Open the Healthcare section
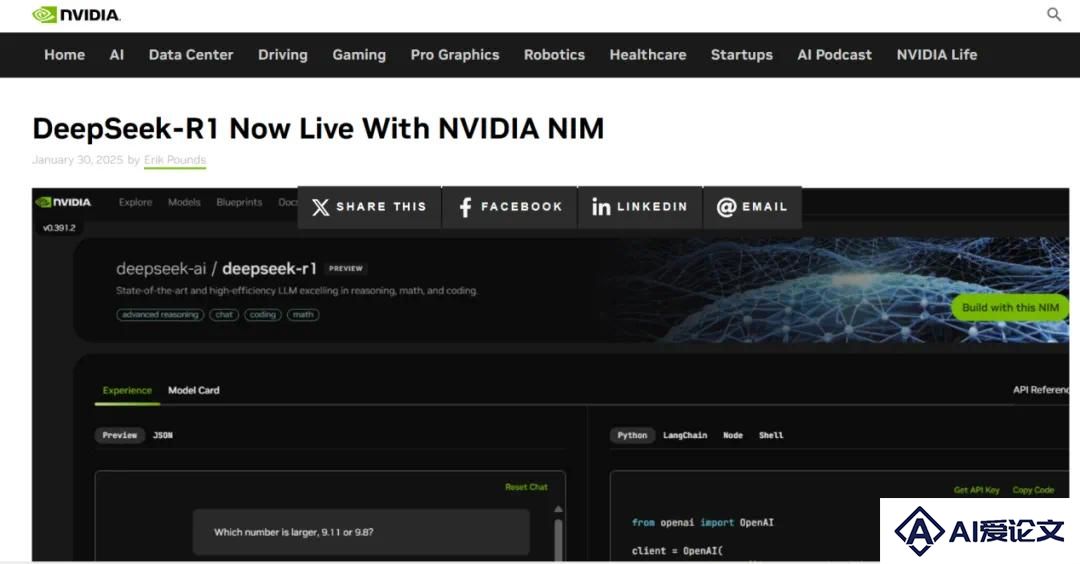This screenshot has height=564, width=1080. [x=648, y=54]
